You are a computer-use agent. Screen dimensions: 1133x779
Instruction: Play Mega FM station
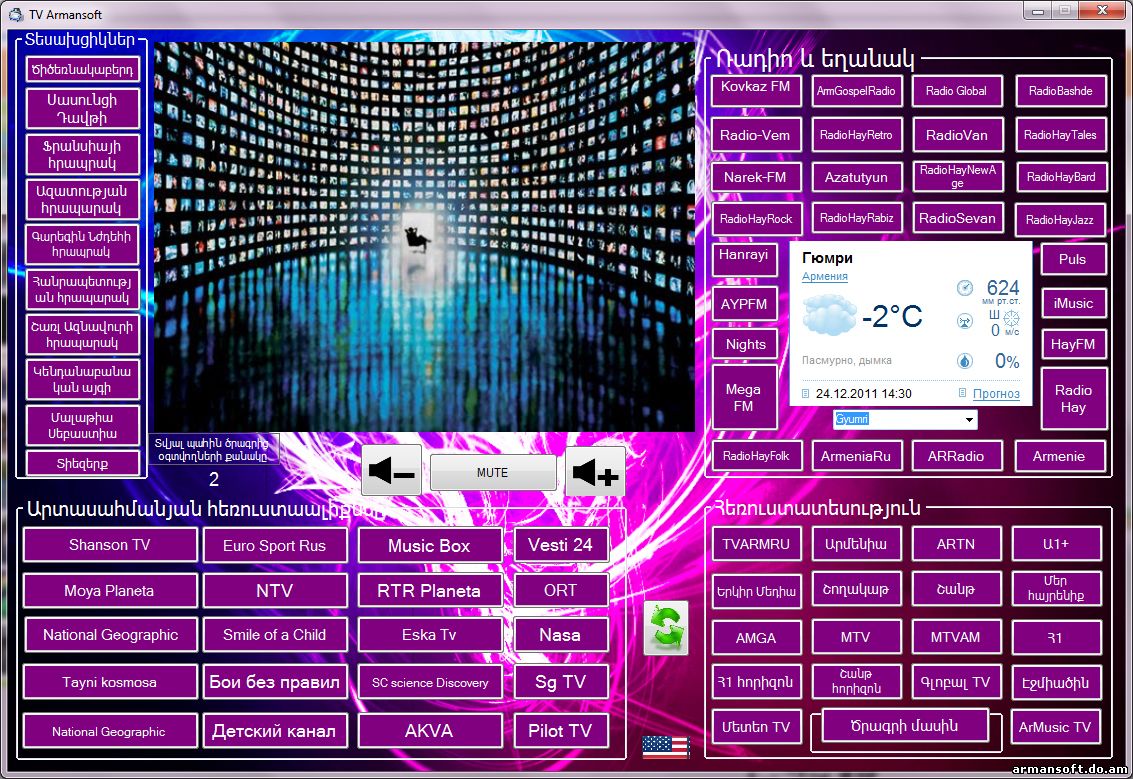coord(745,397)
